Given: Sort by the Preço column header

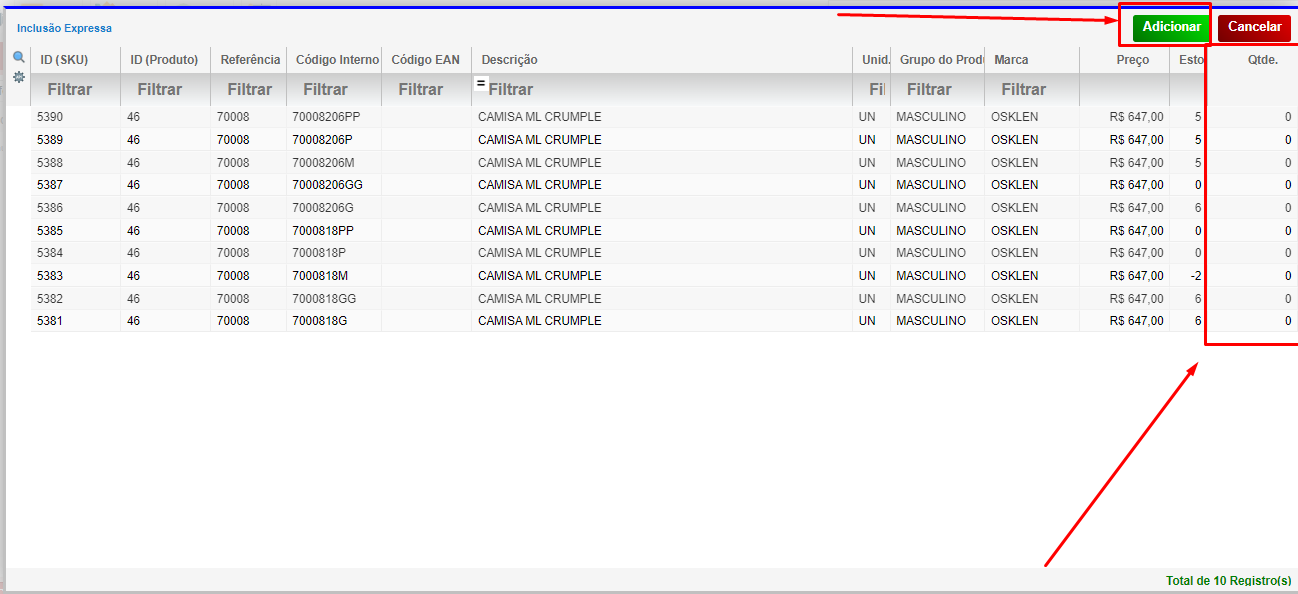Looking at the screenshot, I should [x=1132, y=60].
